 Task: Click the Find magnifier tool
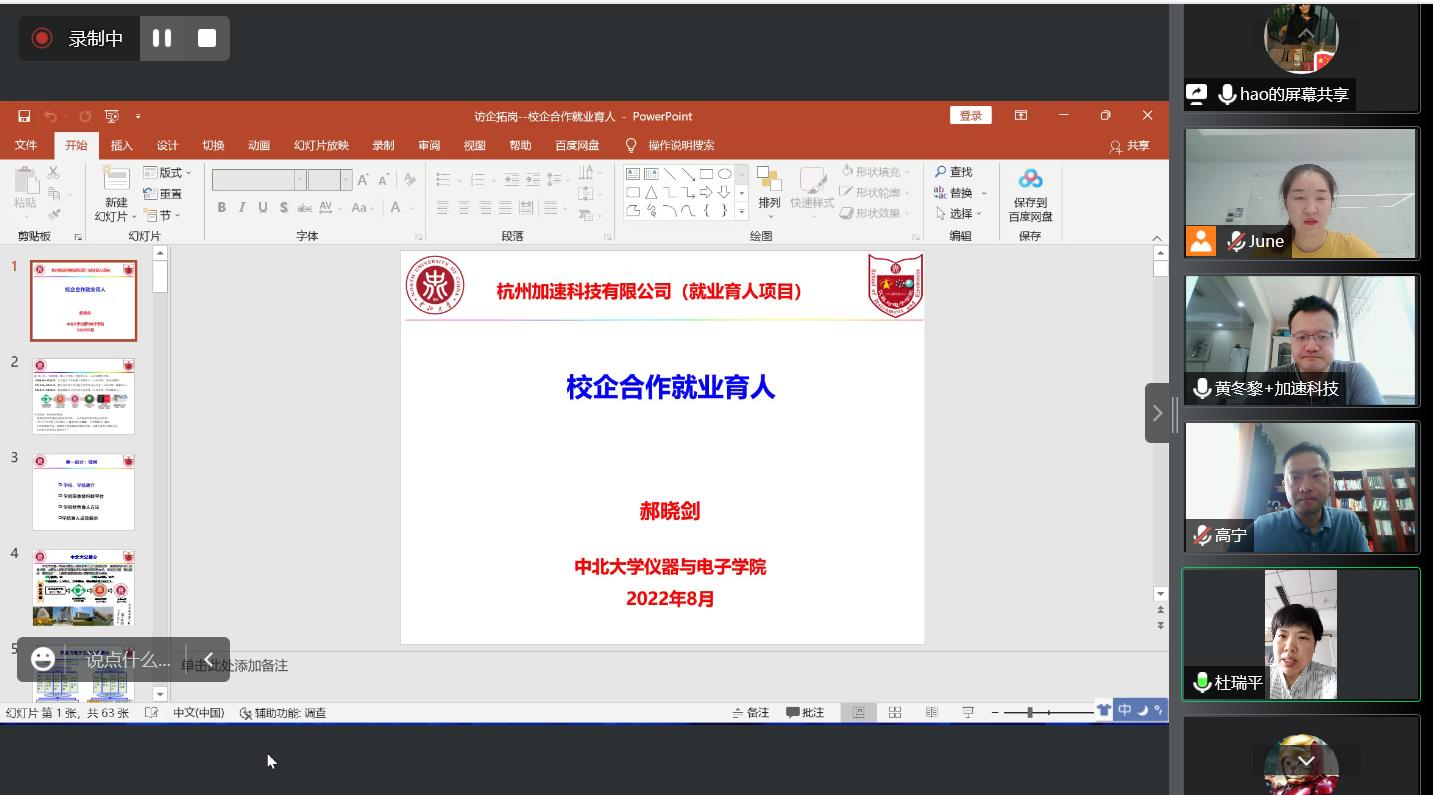pyautogui.click(x=953, y=172)
